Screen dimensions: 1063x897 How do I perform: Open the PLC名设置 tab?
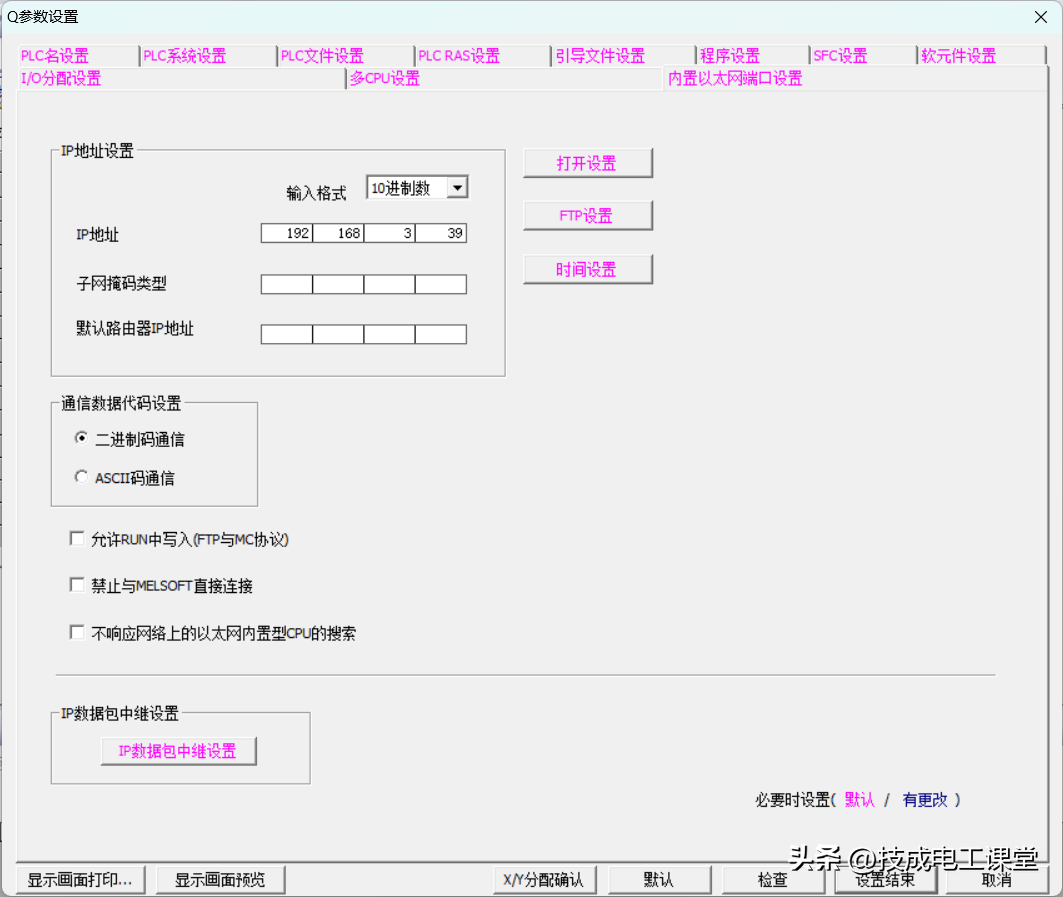click(55, 56)
